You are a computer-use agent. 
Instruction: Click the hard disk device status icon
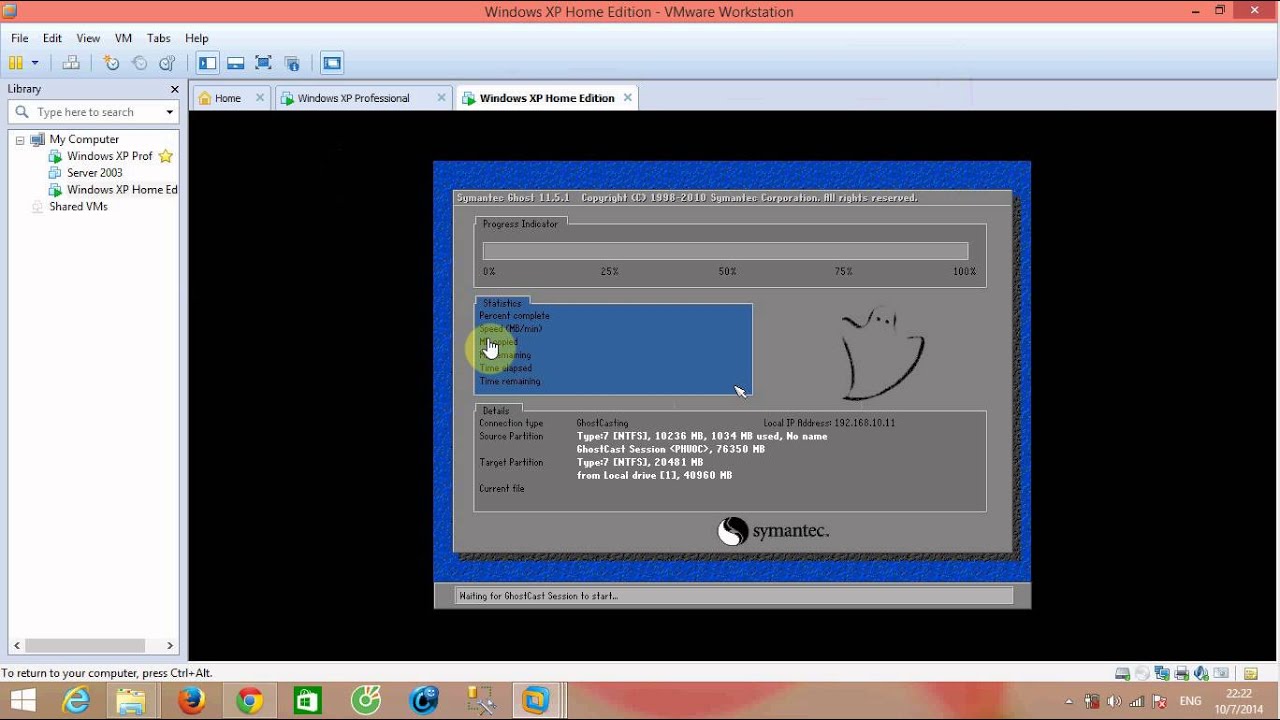[1123, 674]
